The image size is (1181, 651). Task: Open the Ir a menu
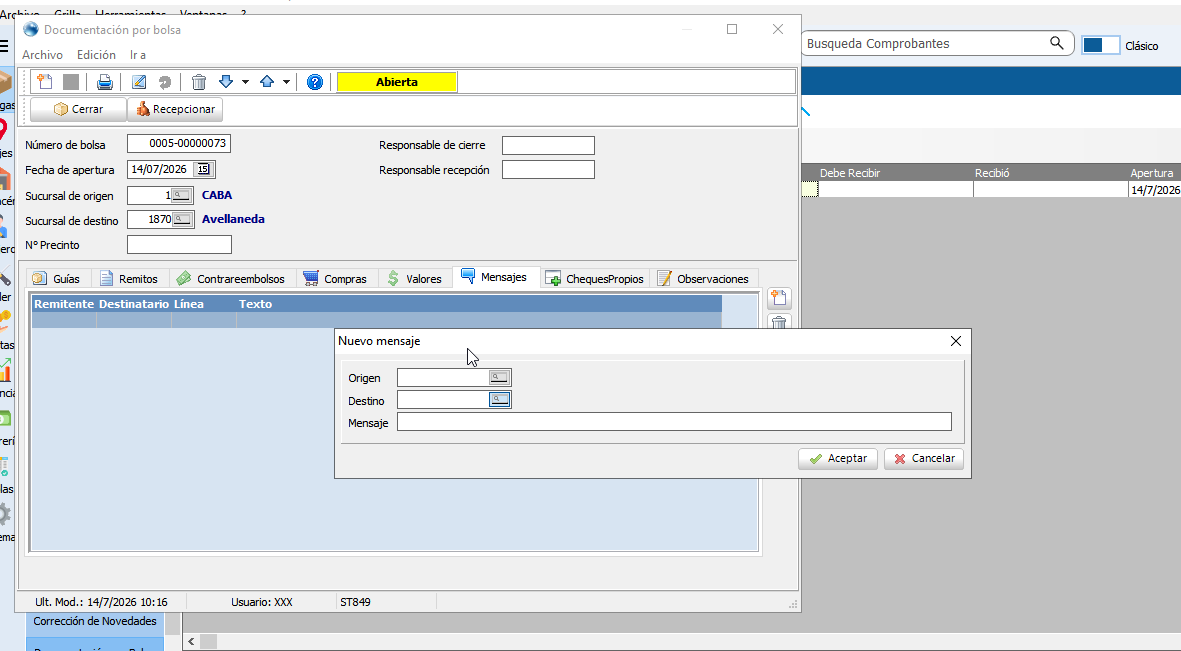pyautogui.click(x=138, y=55)
